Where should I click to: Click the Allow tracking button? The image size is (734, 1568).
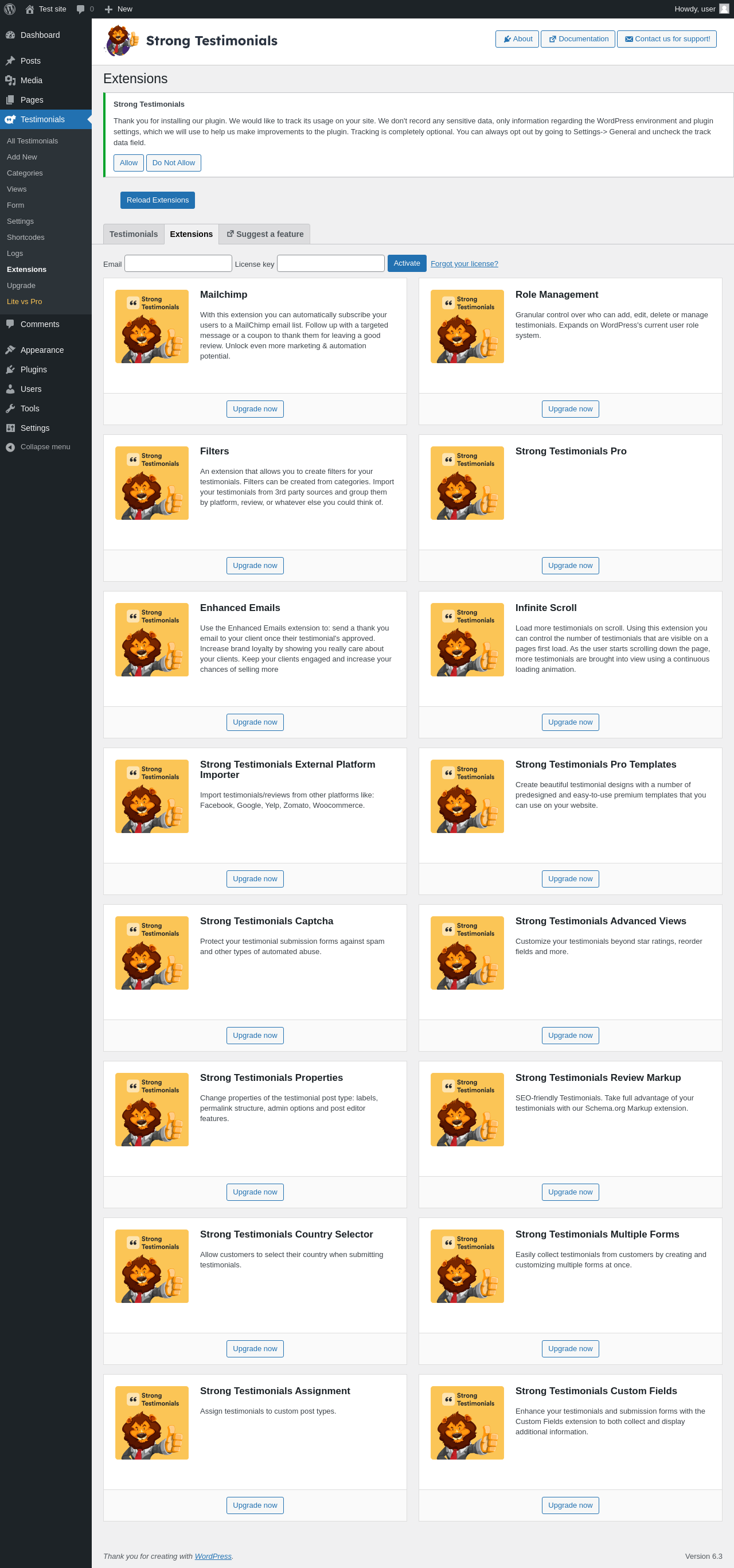(x=128, y=163)
